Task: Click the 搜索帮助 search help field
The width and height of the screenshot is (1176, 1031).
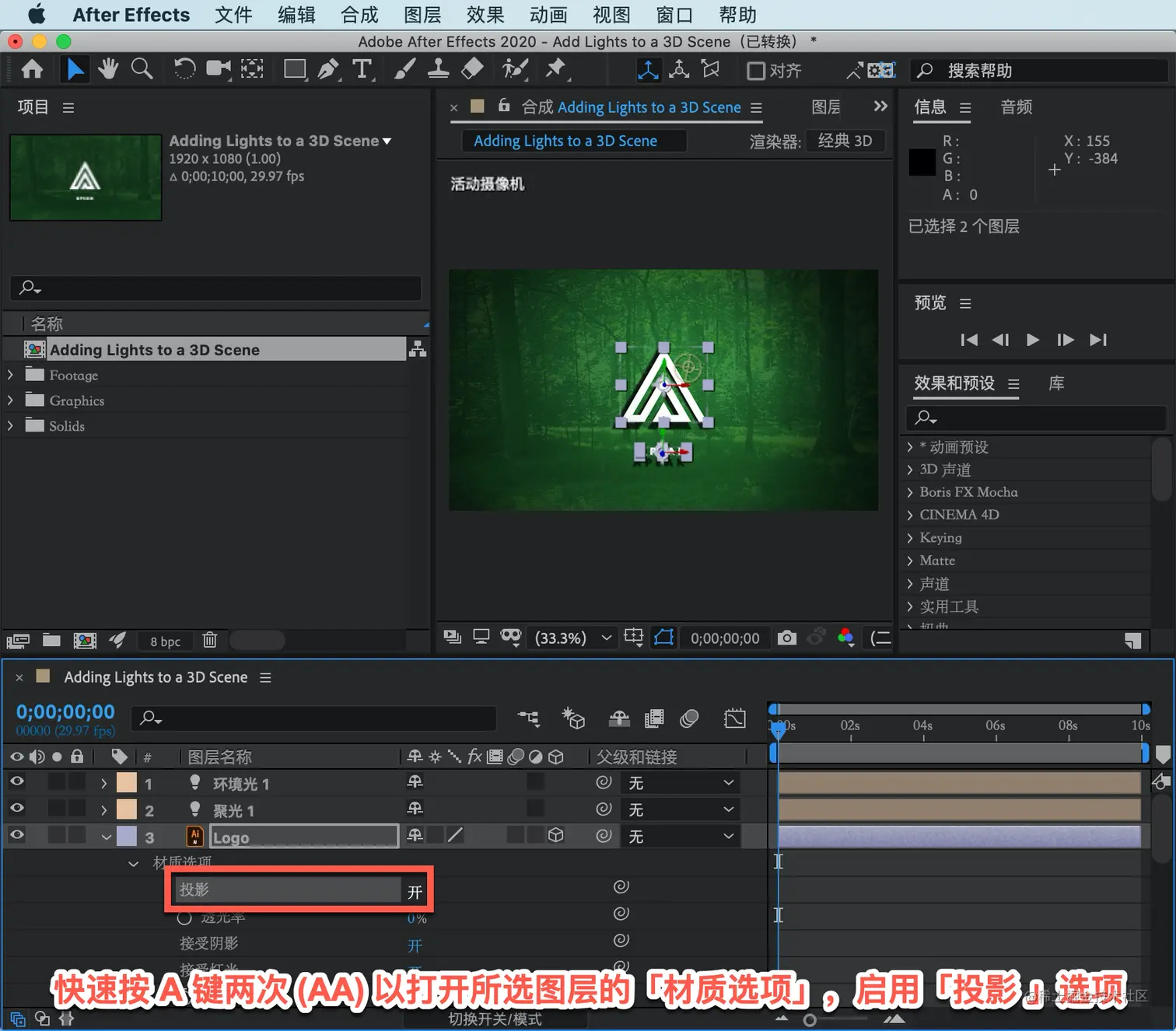Action: 1038,71
